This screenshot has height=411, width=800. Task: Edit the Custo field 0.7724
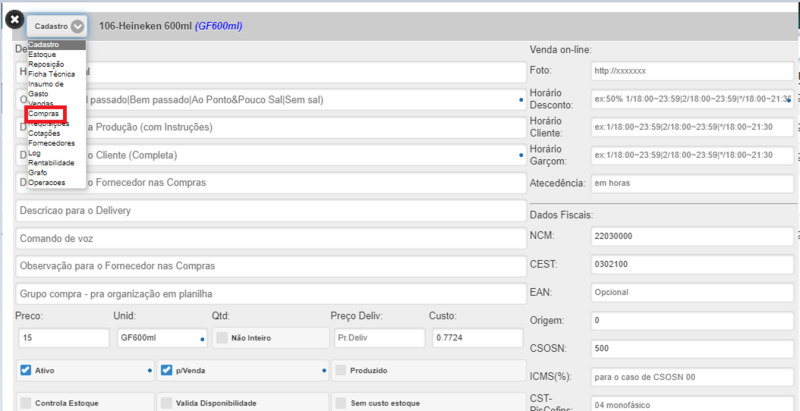[478, 338]
